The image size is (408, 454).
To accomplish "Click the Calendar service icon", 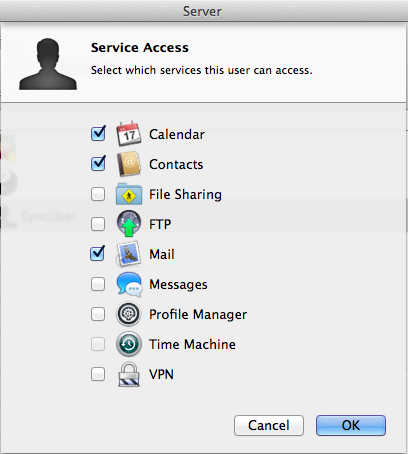I will [x=129, y=134].
